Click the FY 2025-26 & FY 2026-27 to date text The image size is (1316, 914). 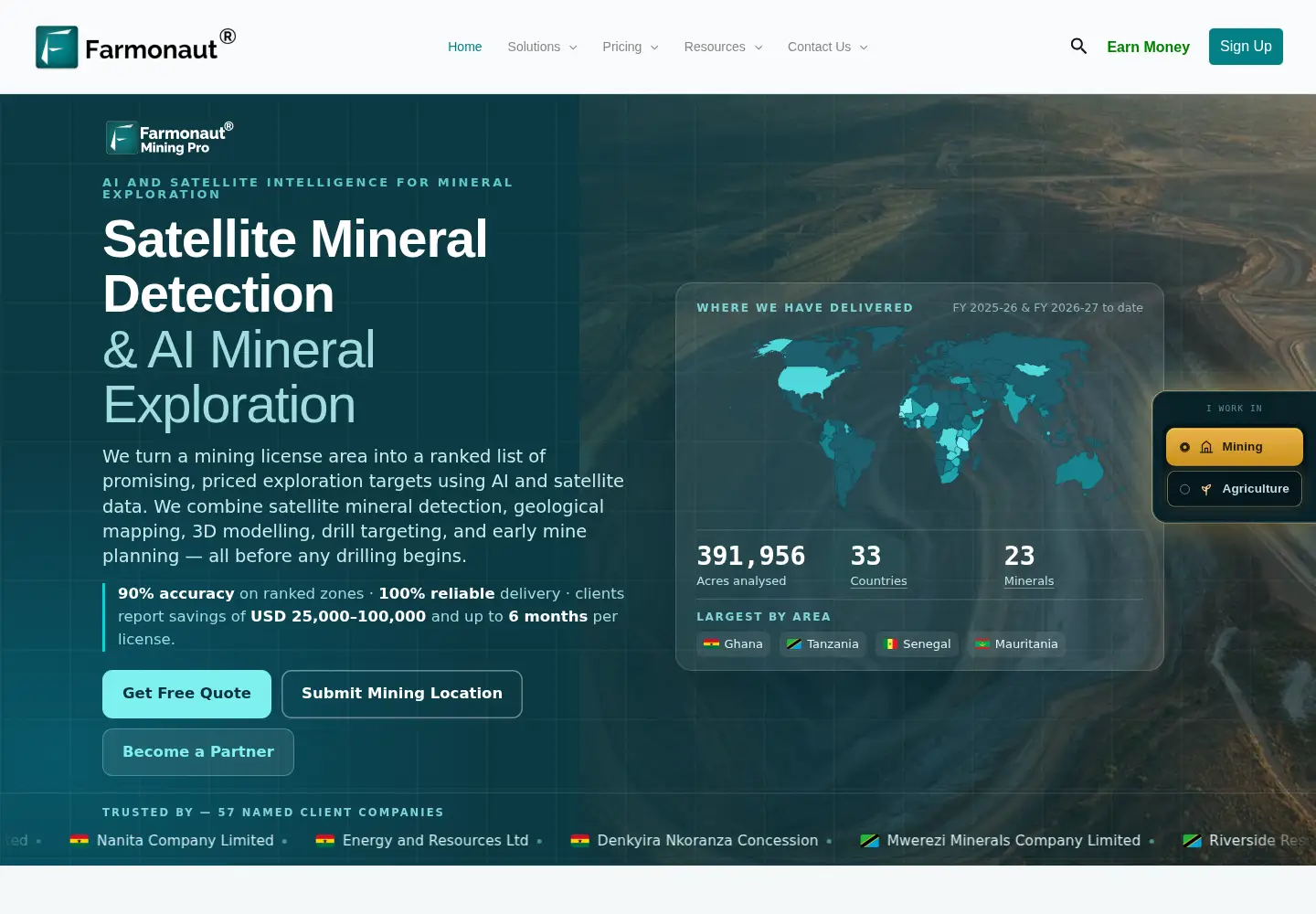pyautogui.click(x=1047, y=308)
